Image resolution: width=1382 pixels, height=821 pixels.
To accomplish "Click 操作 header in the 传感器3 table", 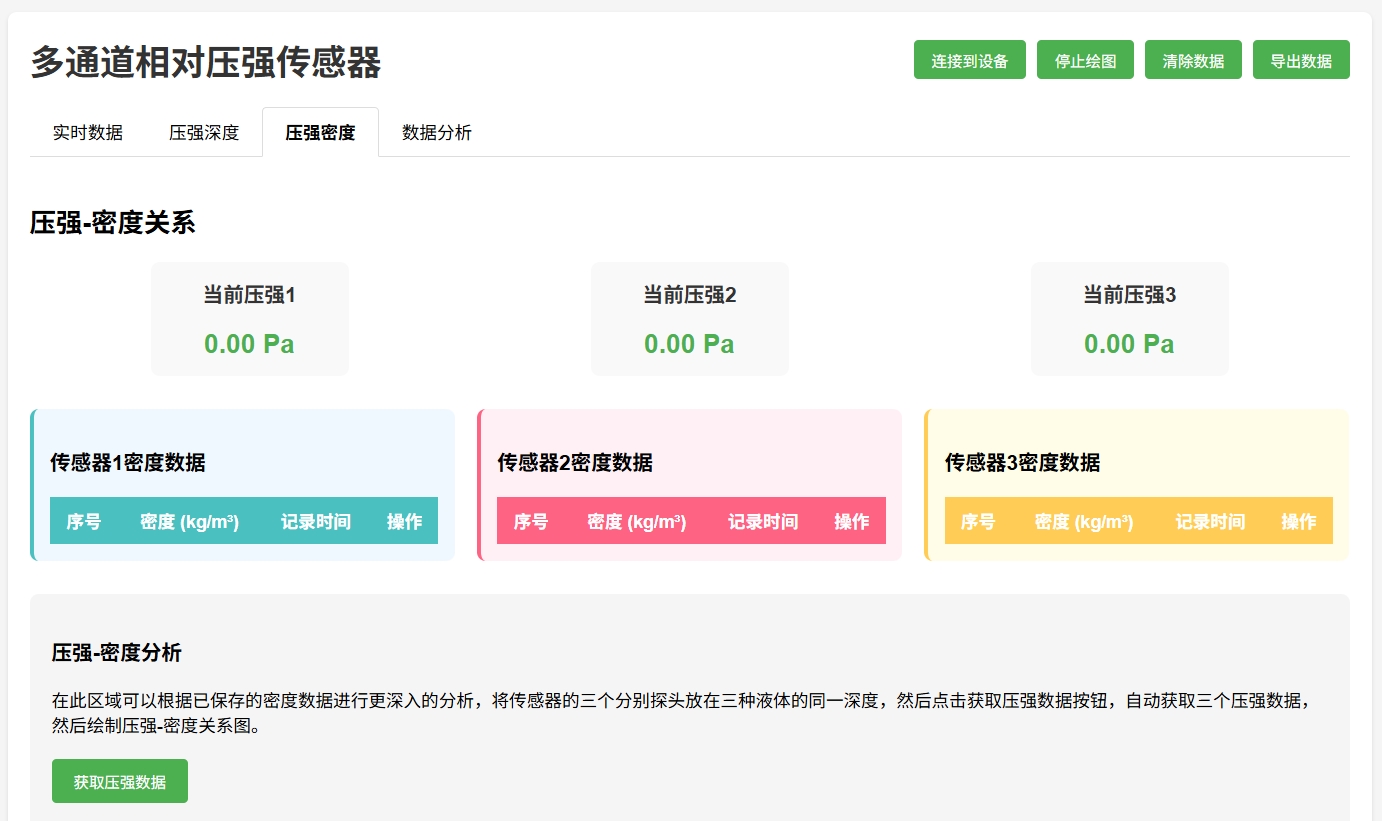I will click(1299, 521).
